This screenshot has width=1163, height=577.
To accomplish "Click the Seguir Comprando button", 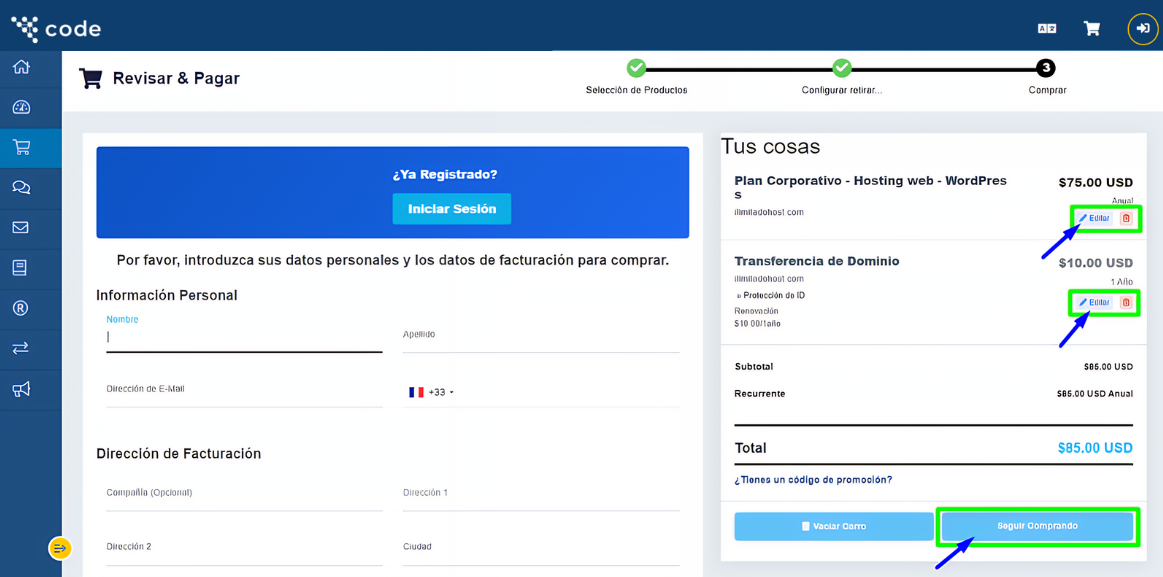I will [1037, 526].
